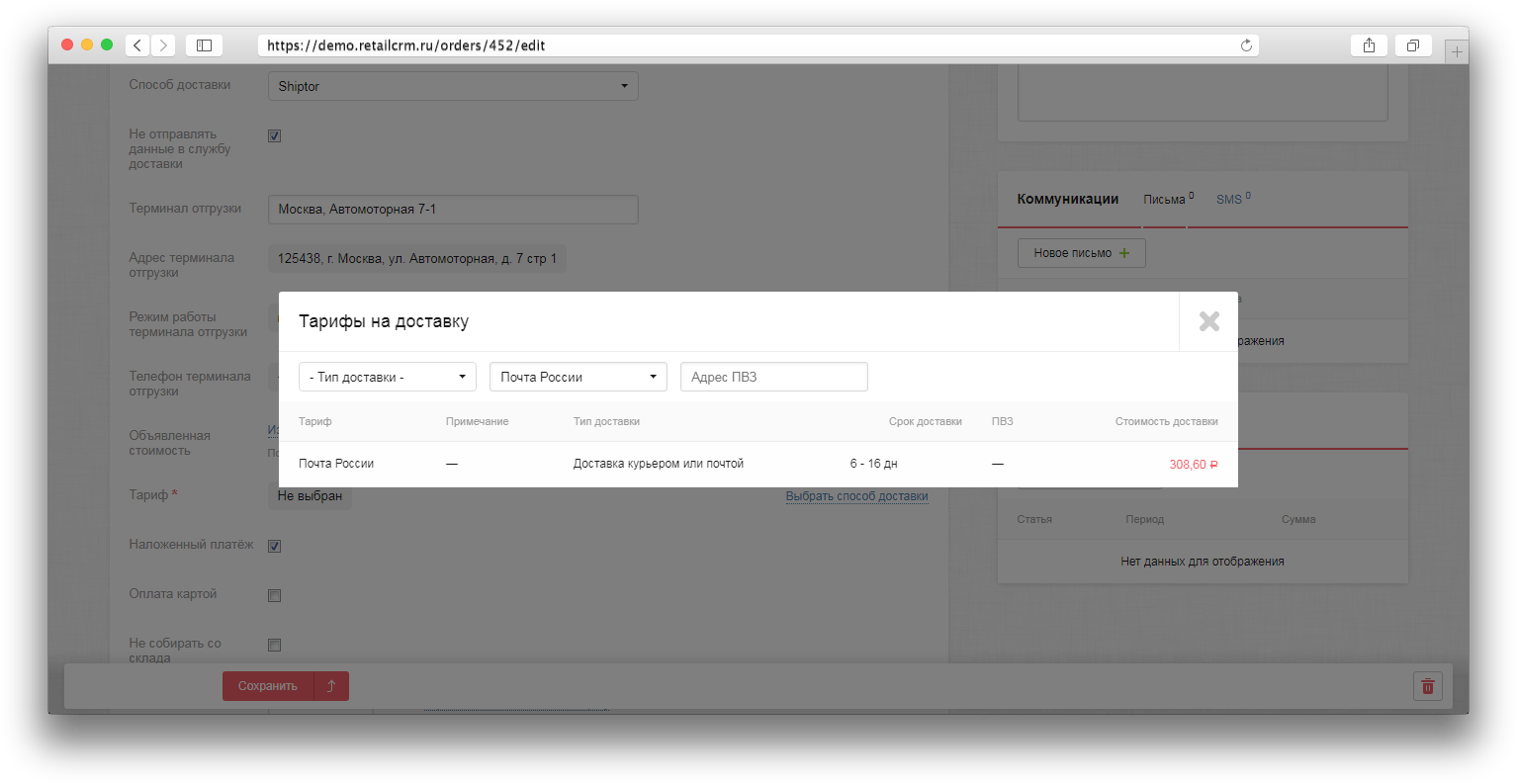The width and height of the screenshot is (1517, 784).
Task: Toggle the Наложенный платёж checkbox
Action: (275, 546)
